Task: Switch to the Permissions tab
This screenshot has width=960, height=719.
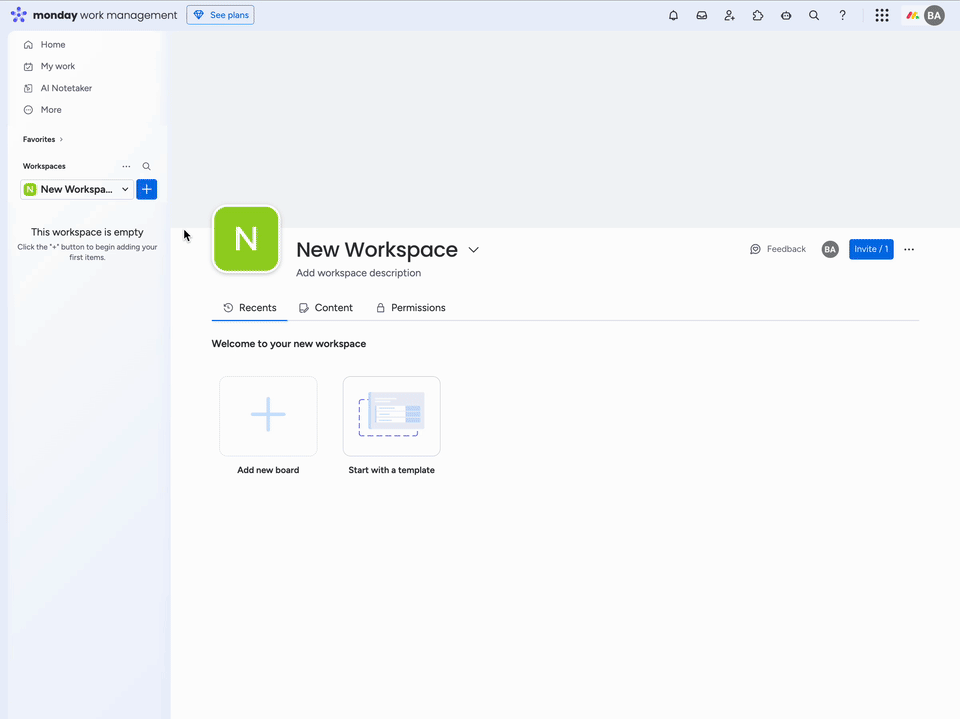Action: pos(410,308)
